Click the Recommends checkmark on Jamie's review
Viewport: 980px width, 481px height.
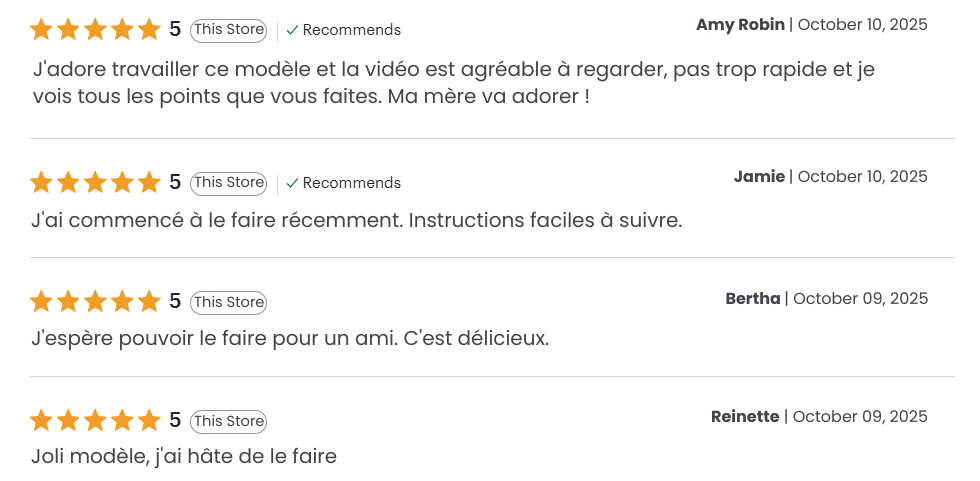point(292,183)
